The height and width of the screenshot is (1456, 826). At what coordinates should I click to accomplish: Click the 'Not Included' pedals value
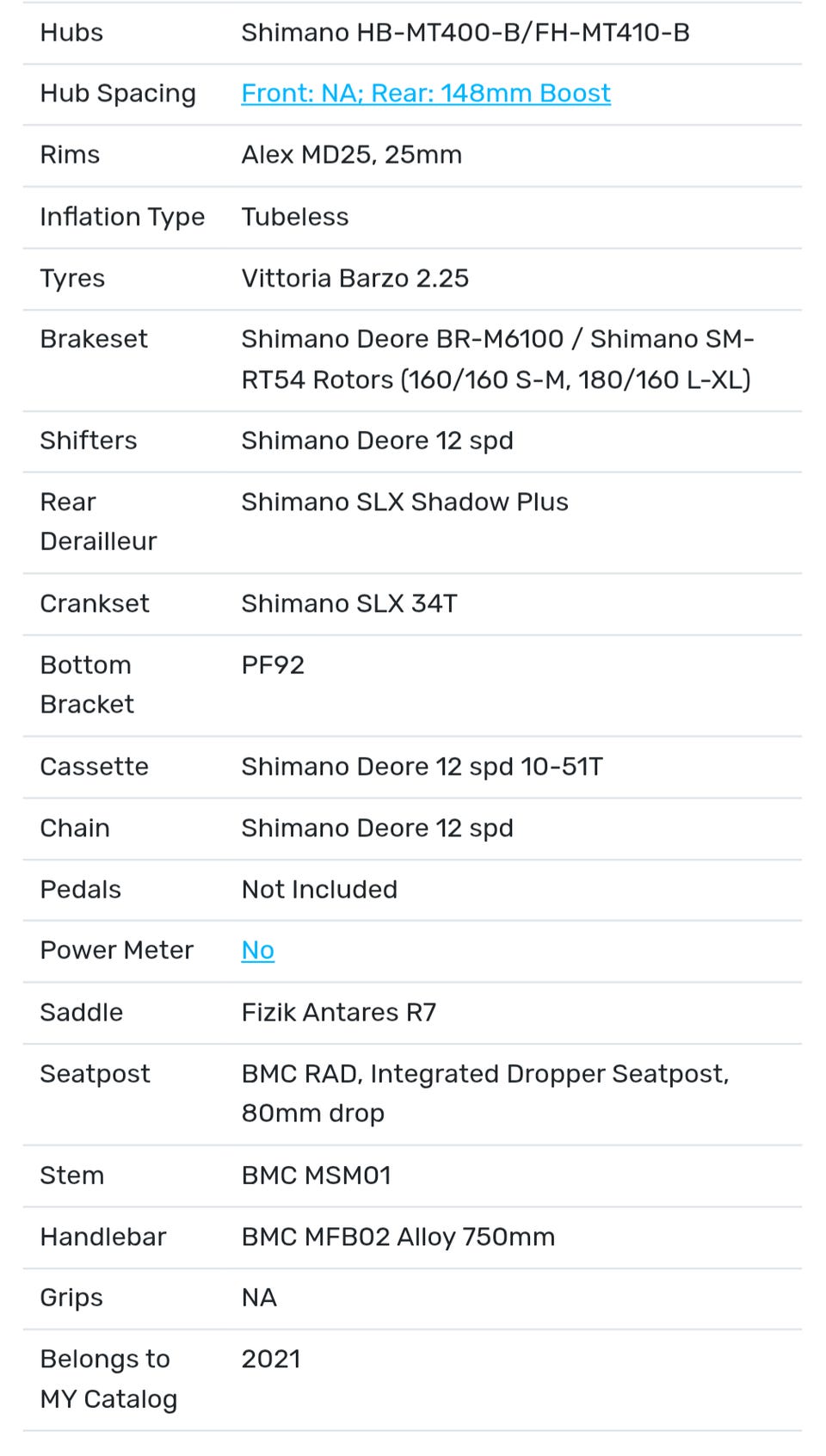click(x=319, y=890)
